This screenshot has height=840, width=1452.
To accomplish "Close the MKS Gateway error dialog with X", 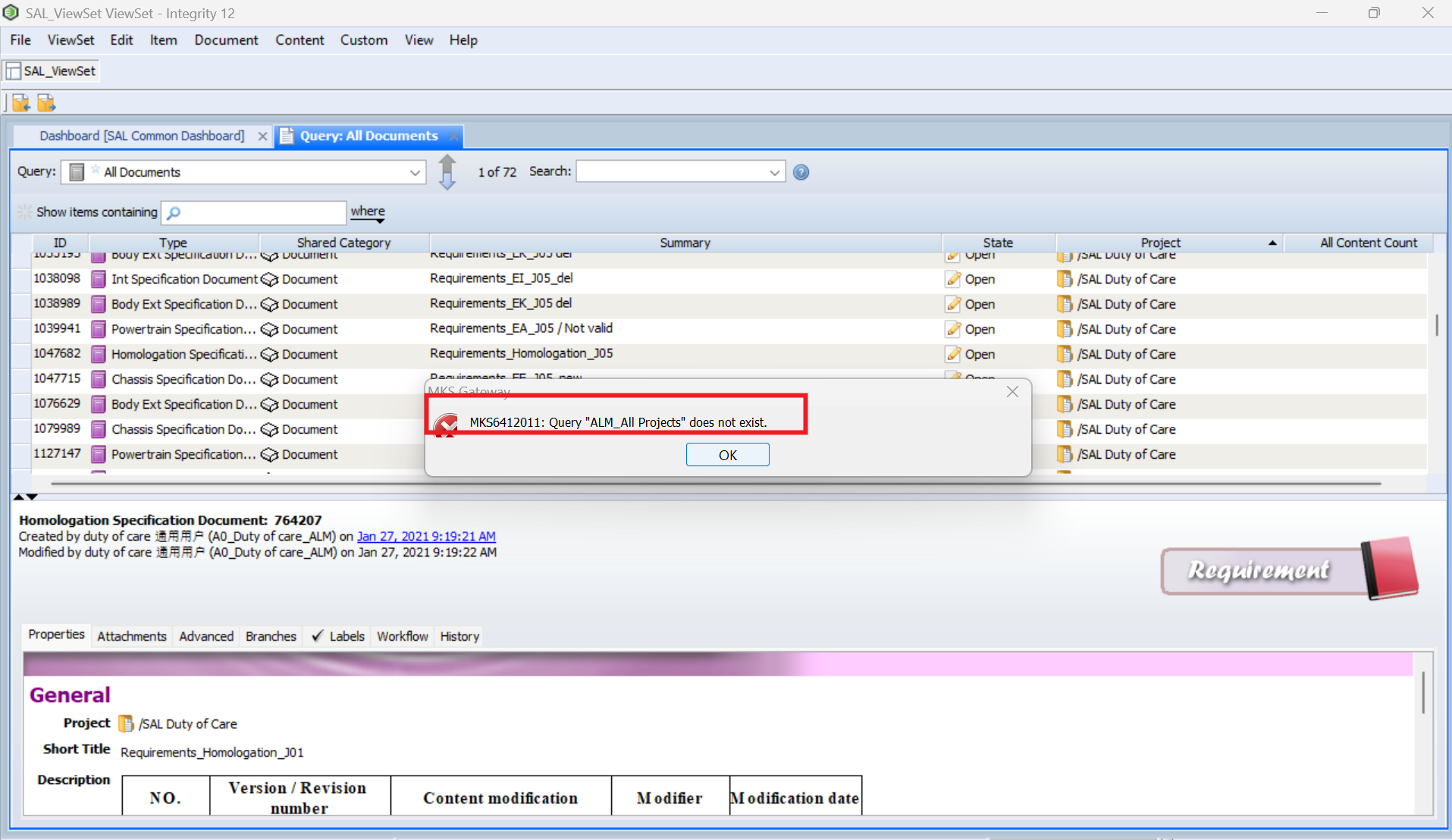I will [1012, 392].
